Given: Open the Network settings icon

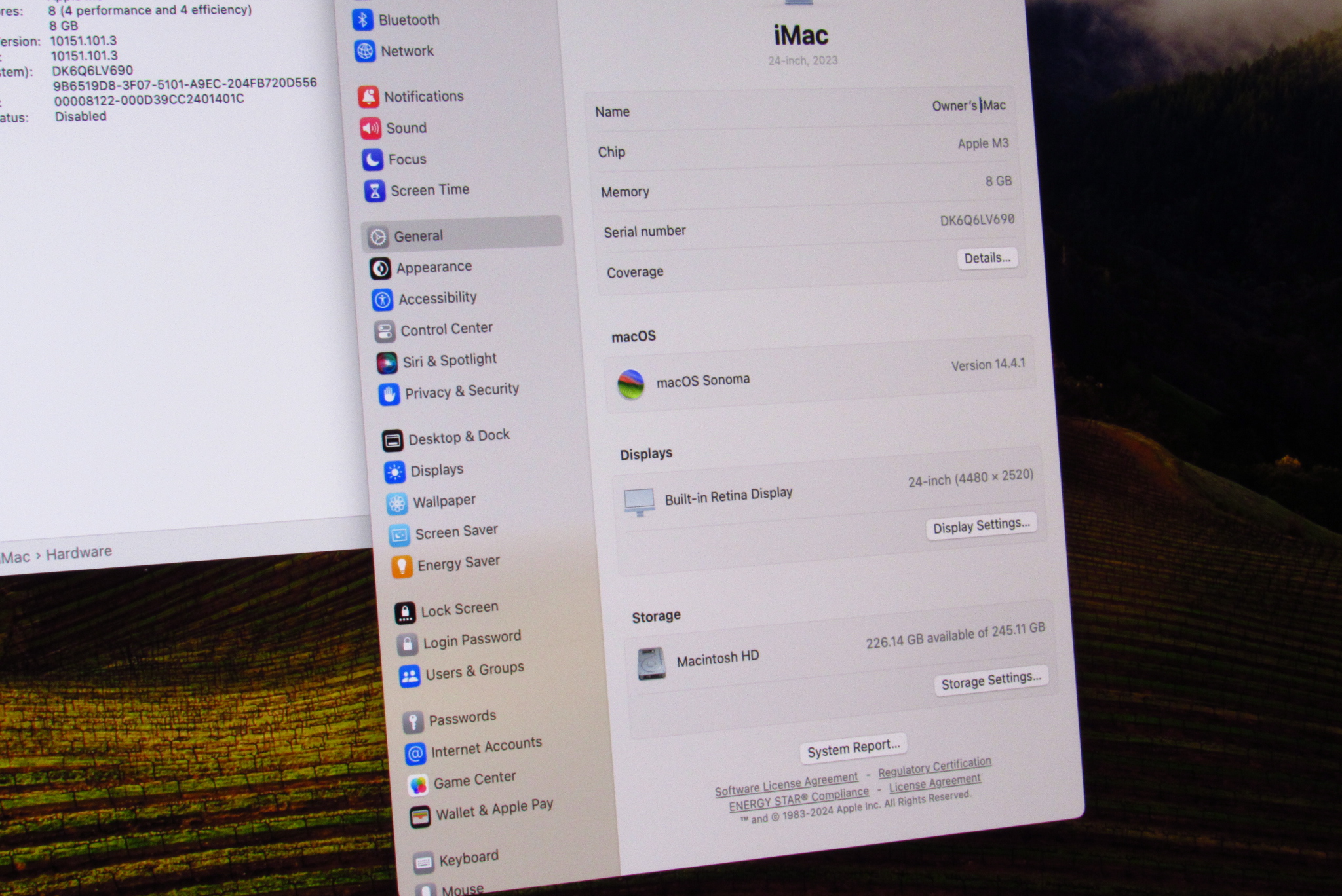Looking at the screenshot, I should [365, 51].
